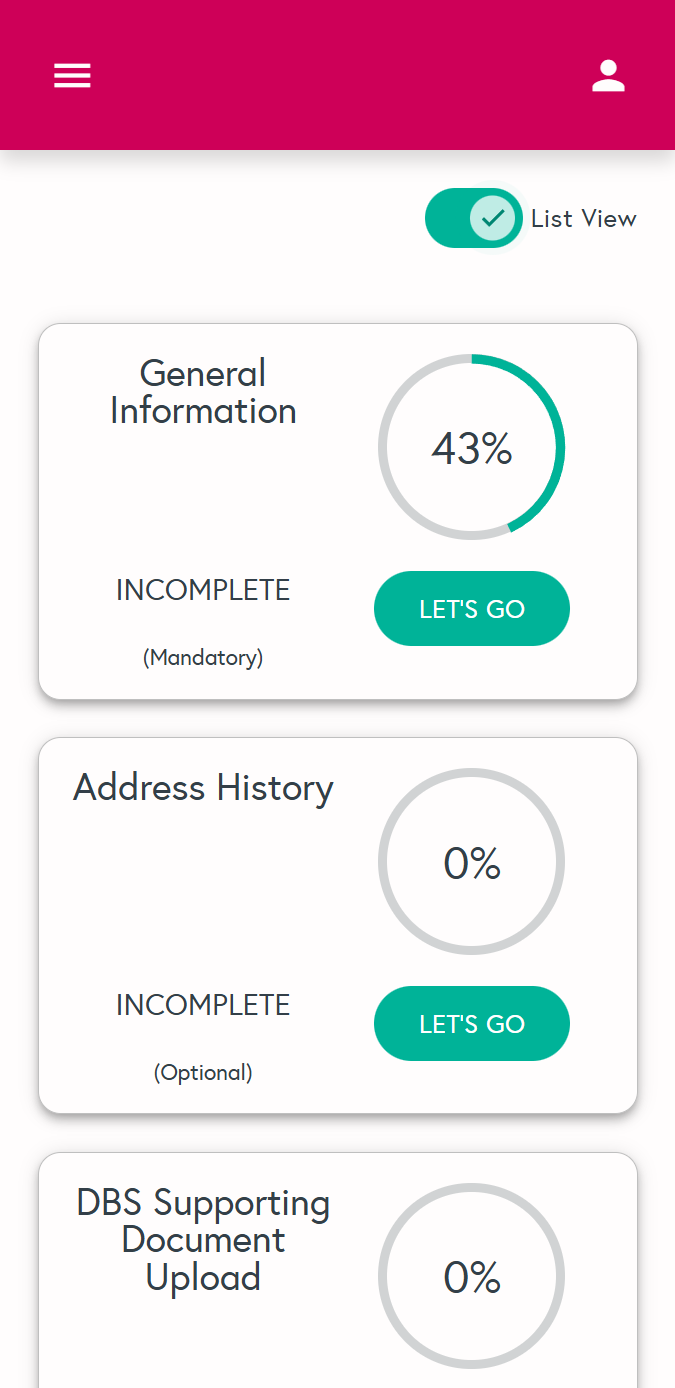Screen dimensions: 675x1388
Task: Click the 0% text in Address History
Action: (472, 863)
